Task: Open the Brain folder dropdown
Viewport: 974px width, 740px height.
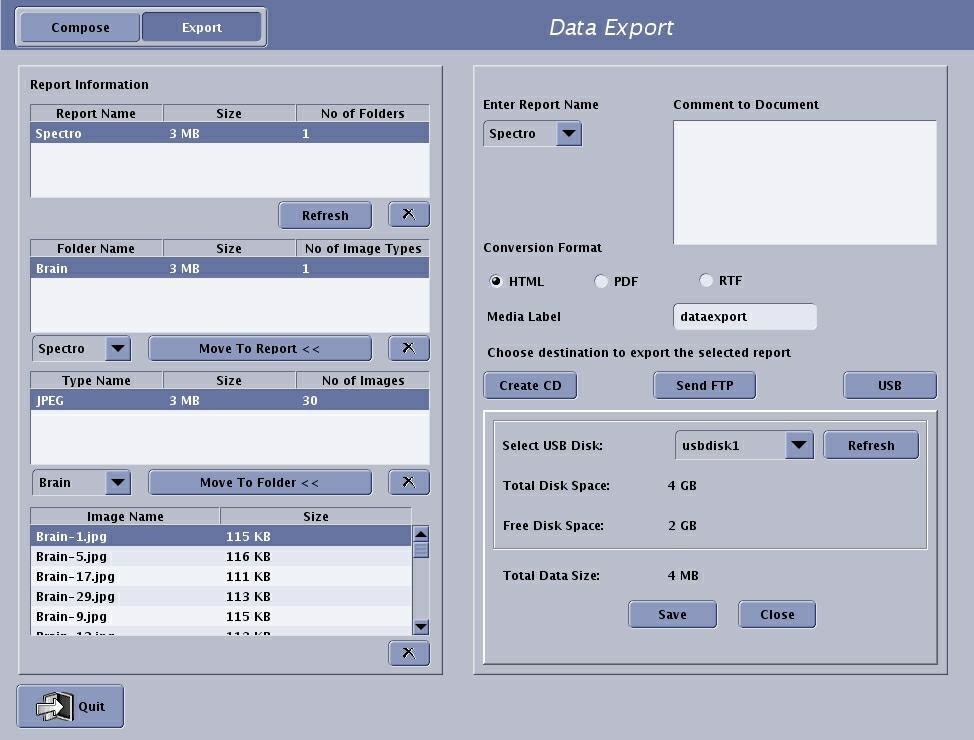Action: tap(117, 483)
